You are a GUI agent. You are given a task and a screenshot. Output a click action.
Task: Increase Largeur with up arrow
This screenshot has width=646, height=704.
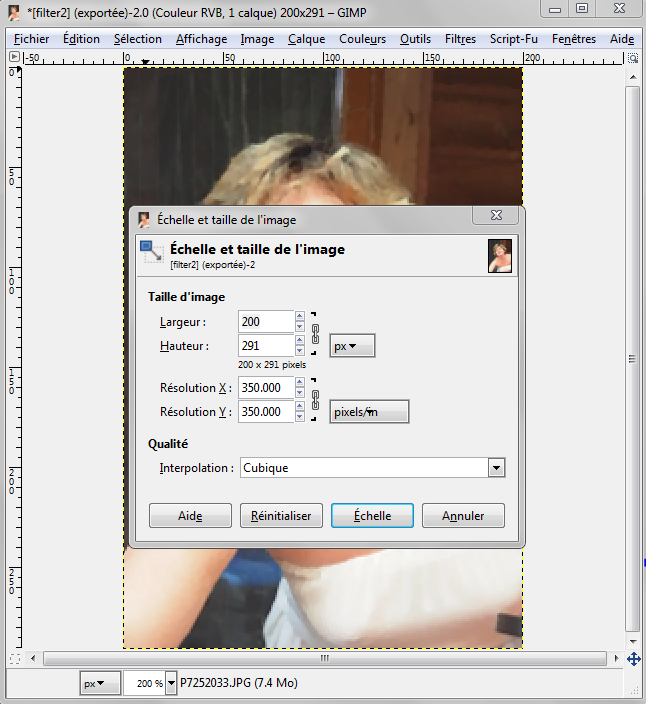point(300,316)
